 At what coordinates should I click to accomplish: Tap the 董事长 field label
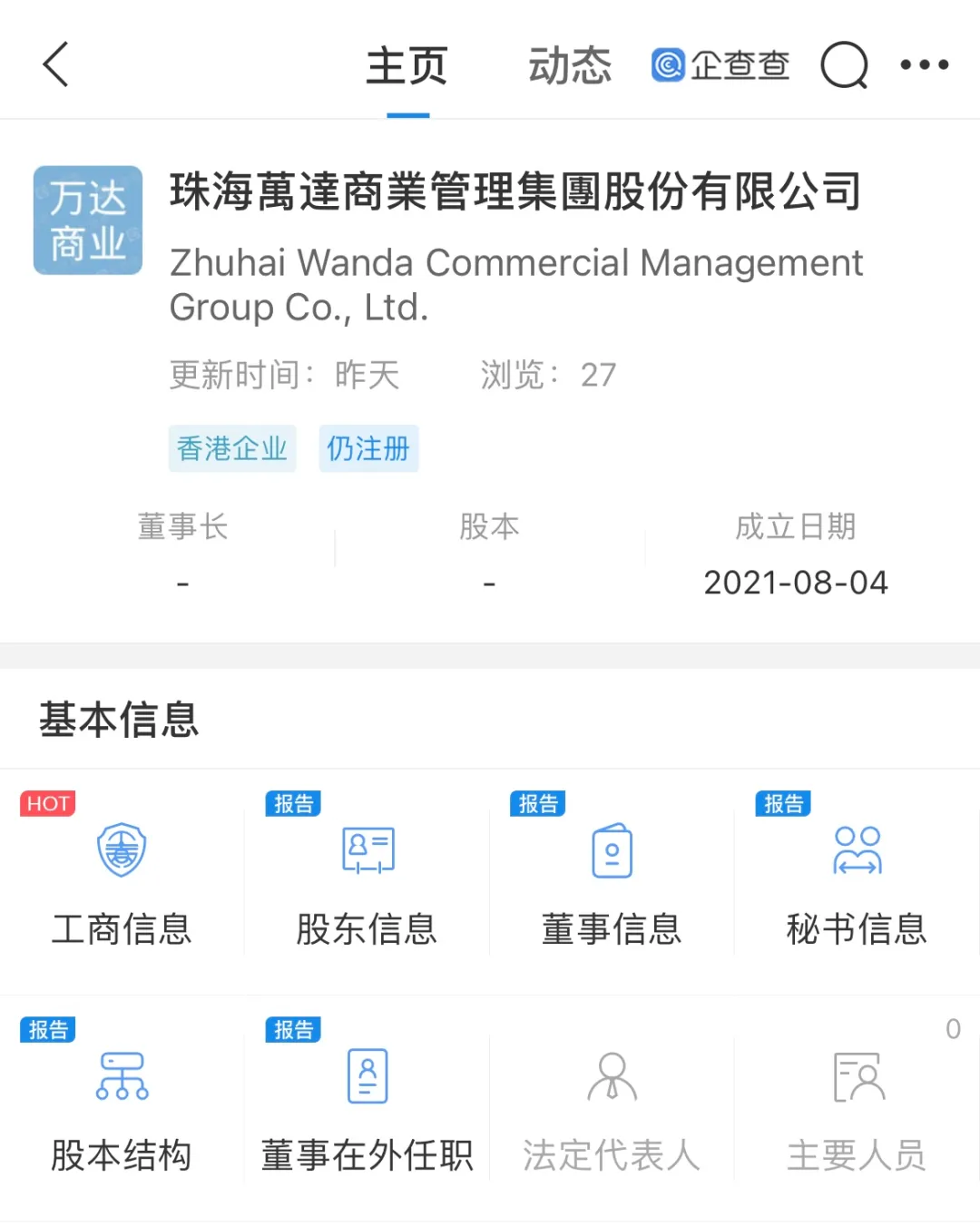tap(183, 526)
